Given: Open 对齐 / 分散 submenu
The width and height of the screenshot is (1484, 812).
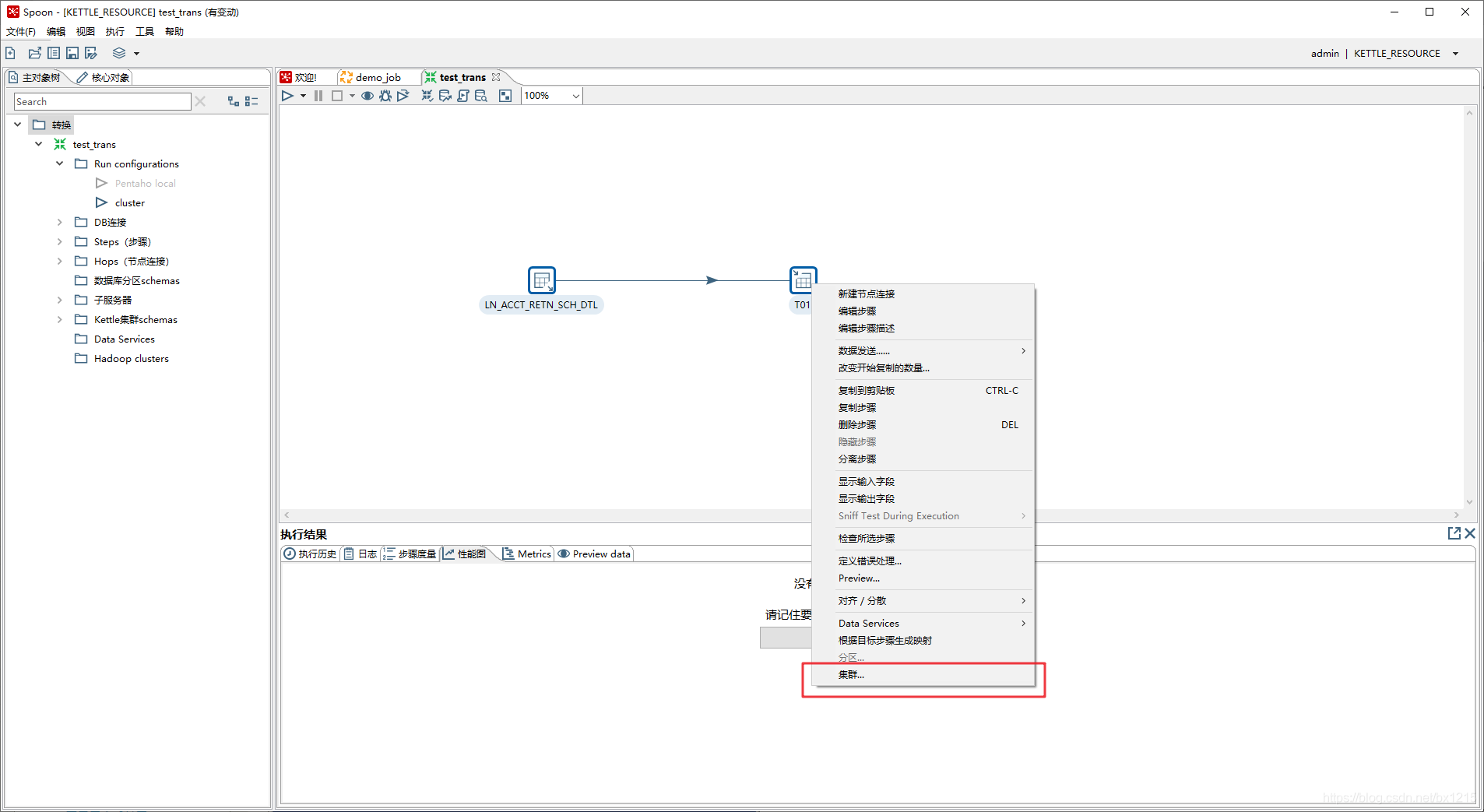Looking at the screenshot, I should tap(923, 600).
